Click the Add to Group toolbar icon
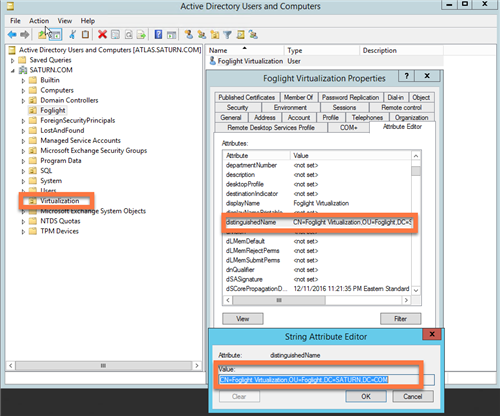Viewport: 500px width, 416px height. [x=253, y=34]
